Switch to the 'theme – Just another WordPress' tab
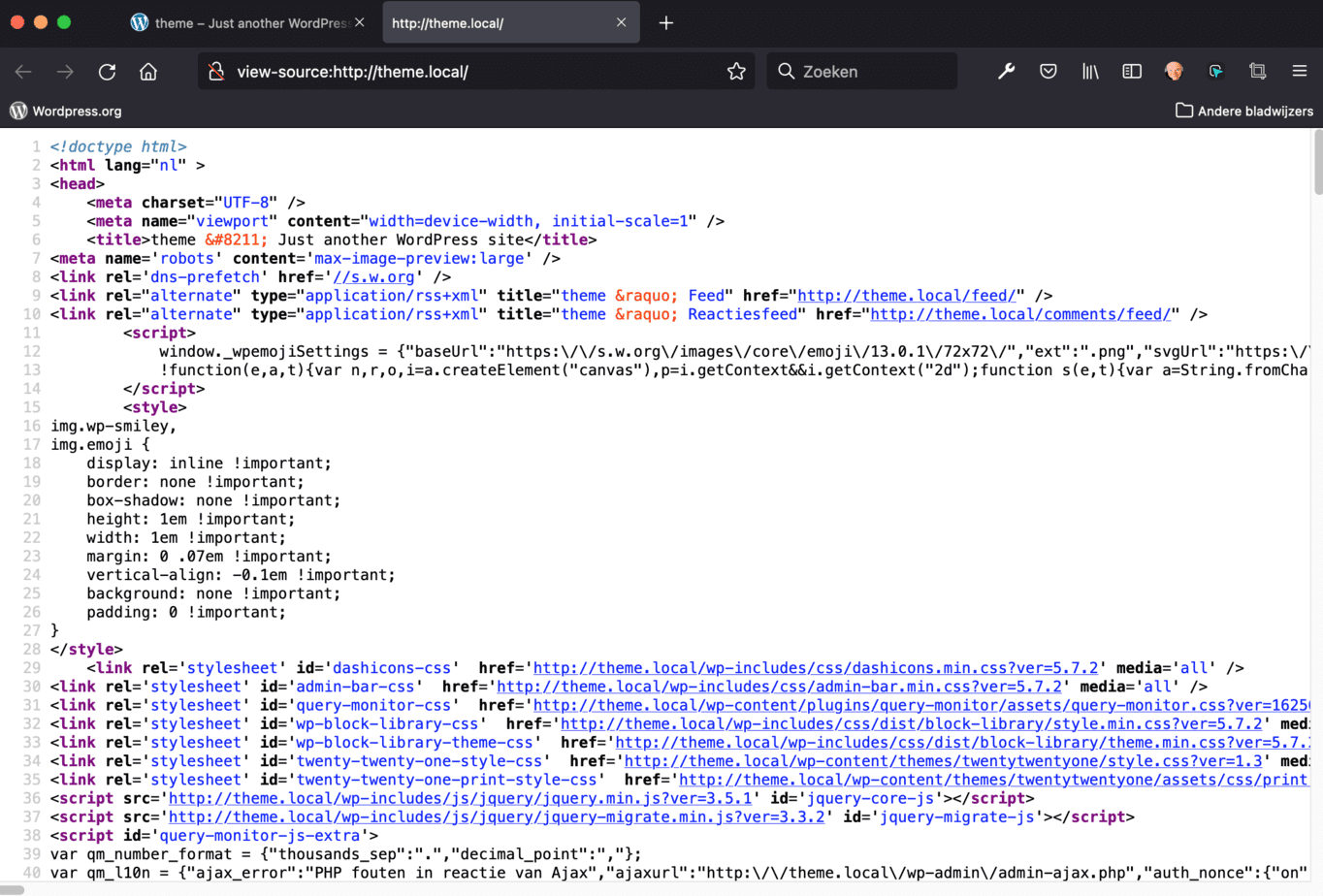 click(247, 22)
